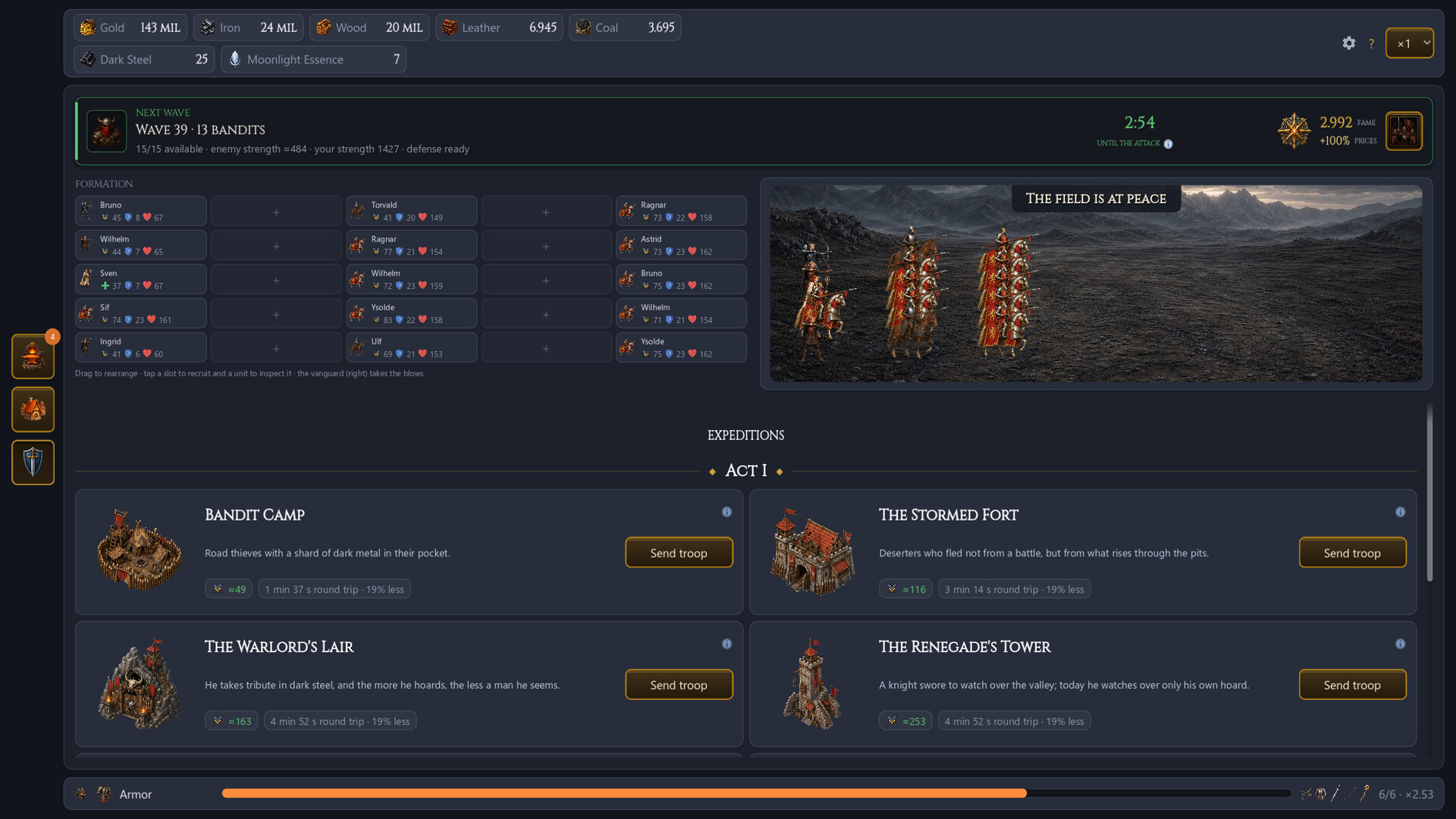Open the portrait thumbnail beside fame prices
Viewport: 1456px width, 819px height.
pyautogui.click(x=1404, y=131)
